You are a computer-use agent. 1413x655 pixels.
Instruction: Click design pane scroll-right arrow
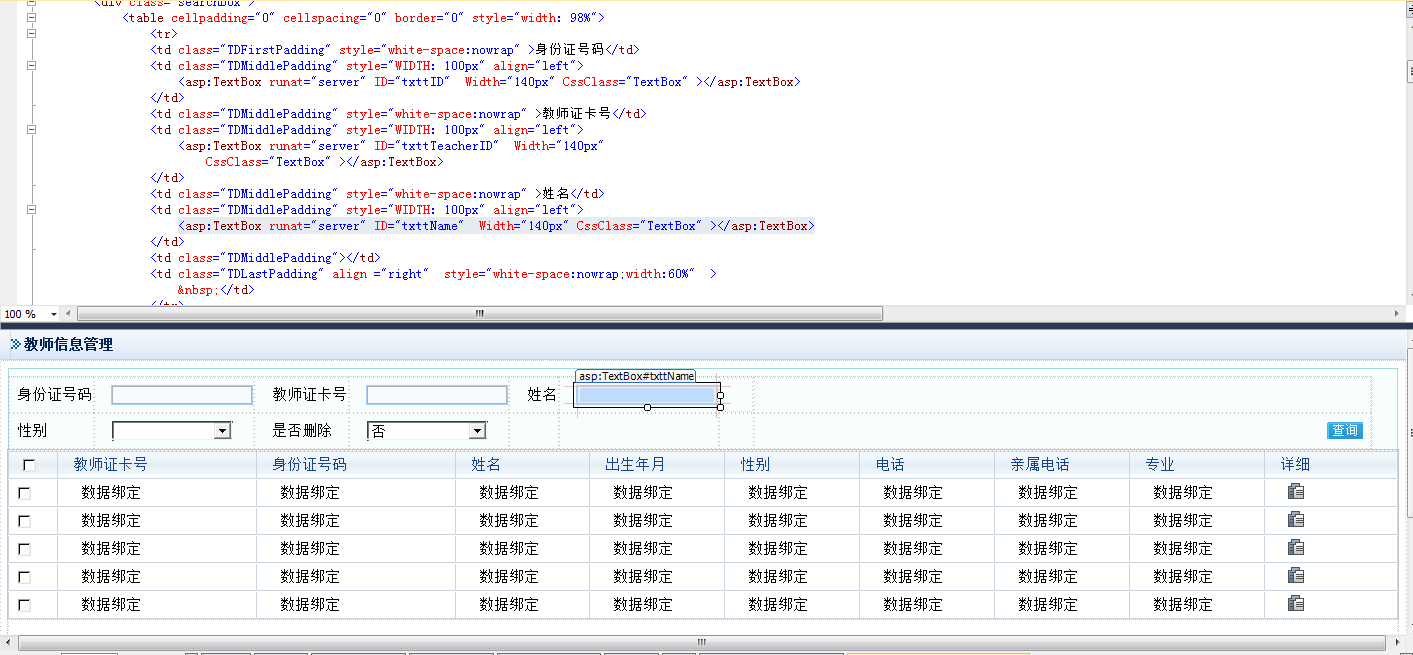[x=1397, y=642]
